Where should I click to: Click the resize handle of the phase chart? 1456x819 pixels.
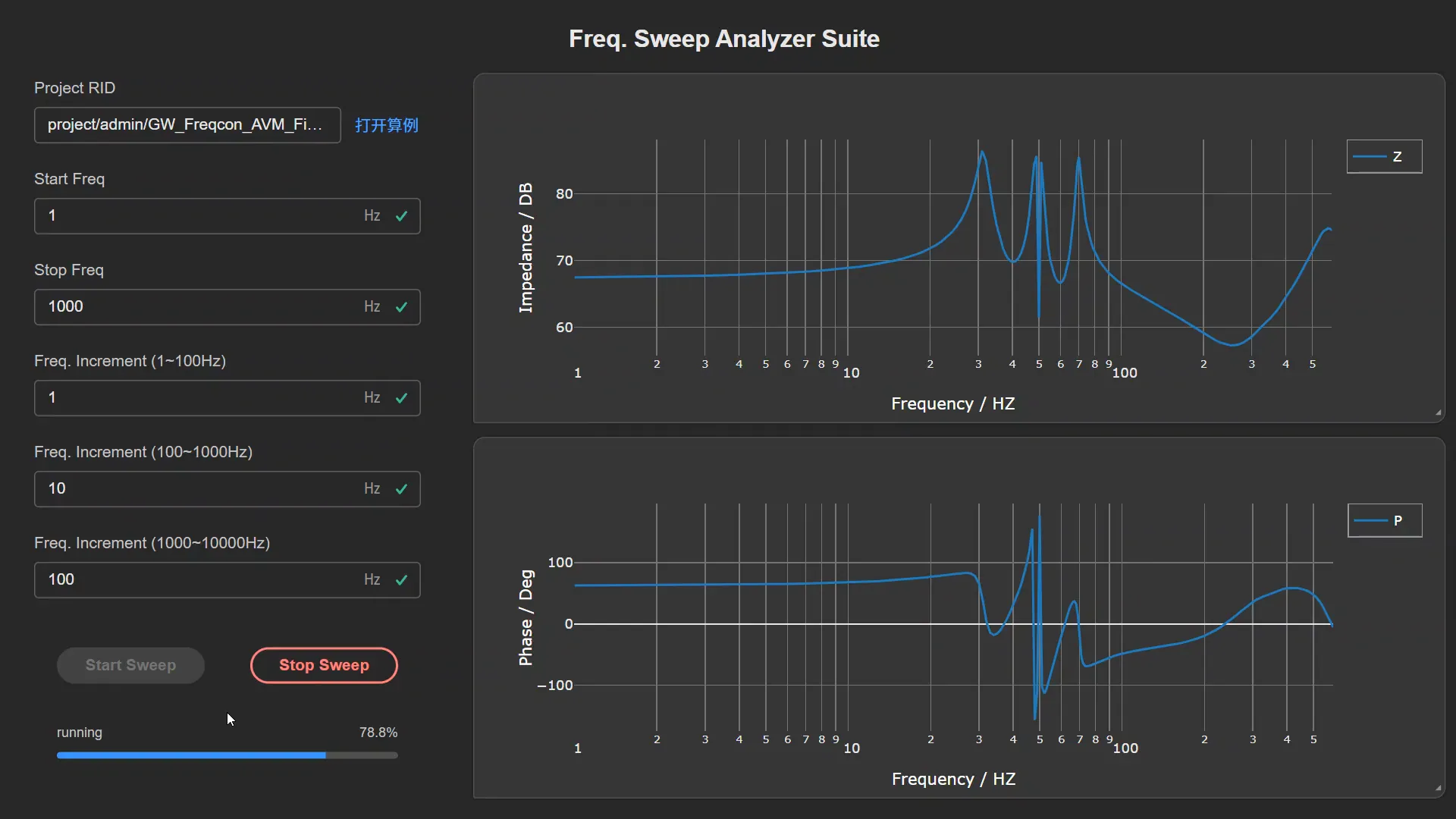point(1438,789)
